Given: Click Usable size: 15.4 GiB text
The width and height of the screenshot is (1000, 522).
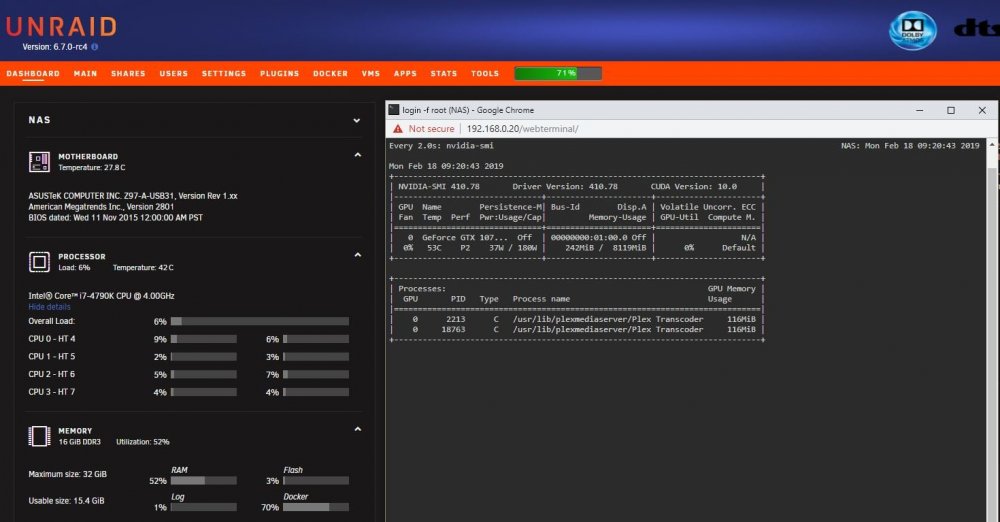Looking at the screenshot, I should pos(66,501).
